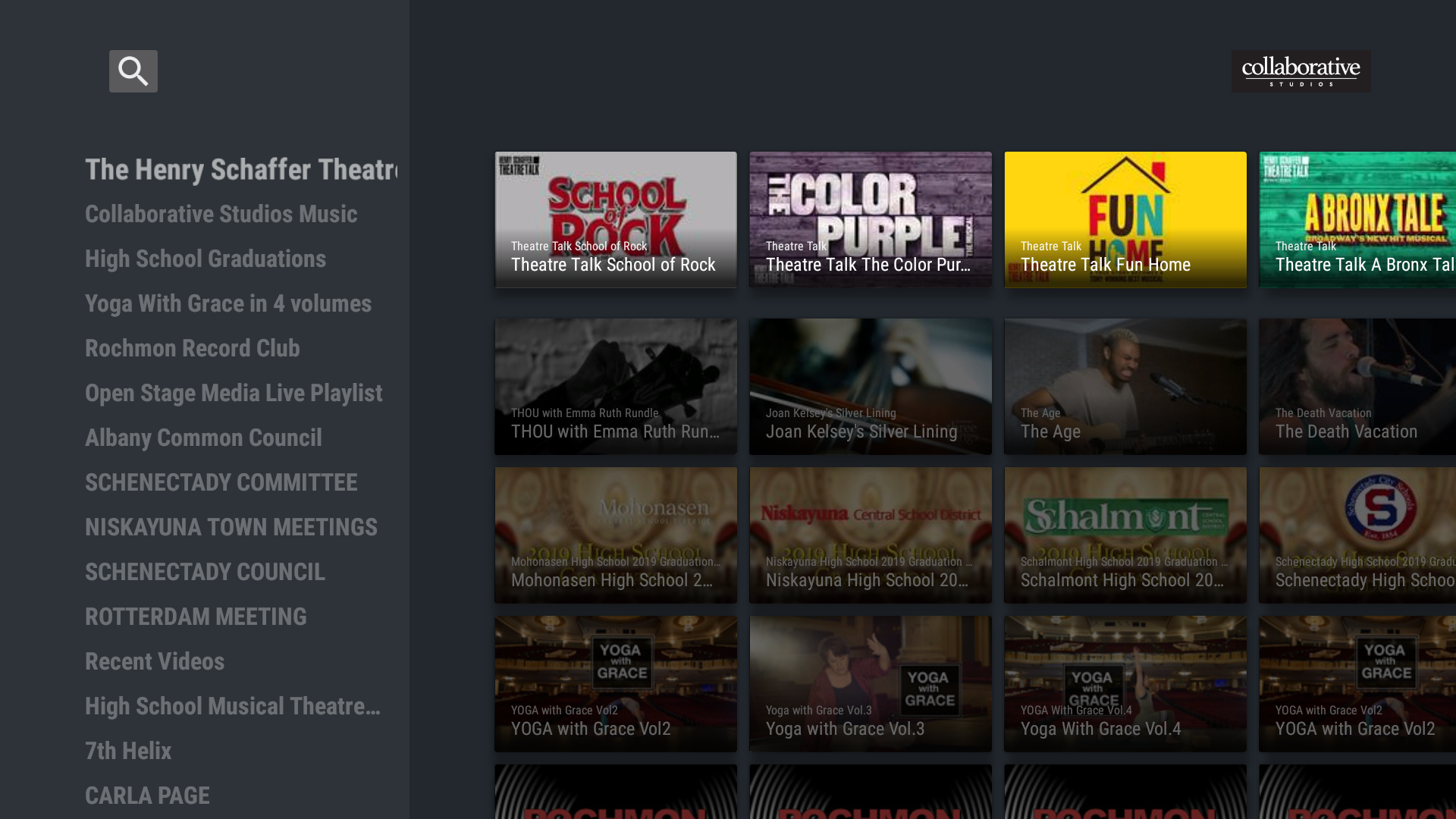Play Theatre Talk School of Rock

pos(615,219)
